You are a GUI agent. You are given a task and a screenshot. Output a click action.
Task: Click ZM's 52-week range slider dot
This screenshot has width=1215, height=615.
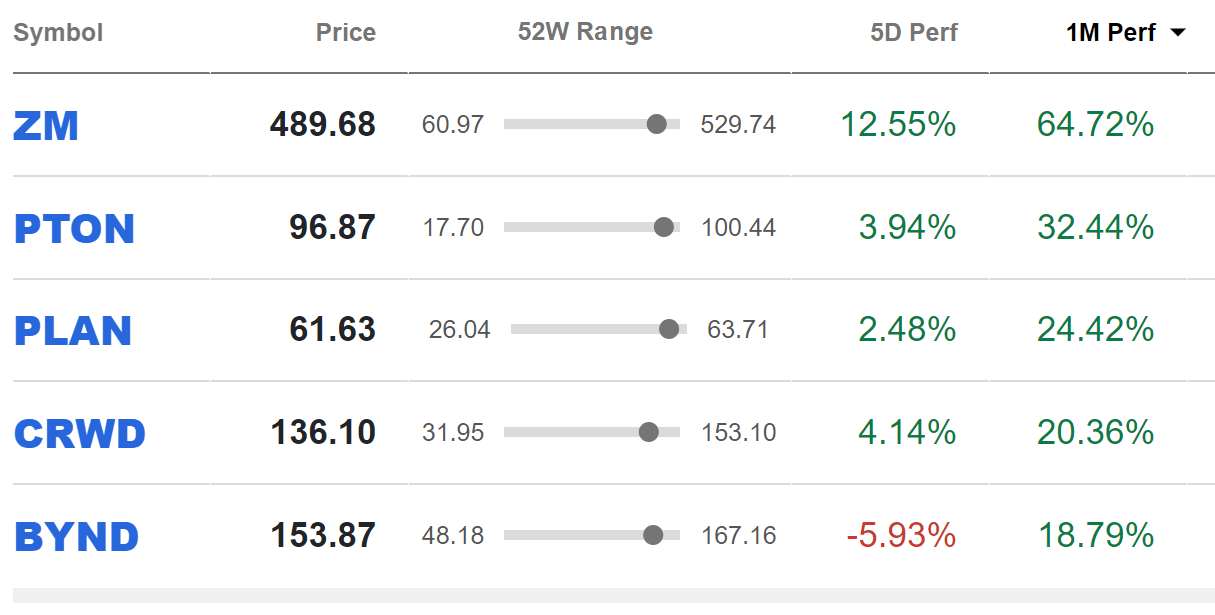tap(657, 124)
